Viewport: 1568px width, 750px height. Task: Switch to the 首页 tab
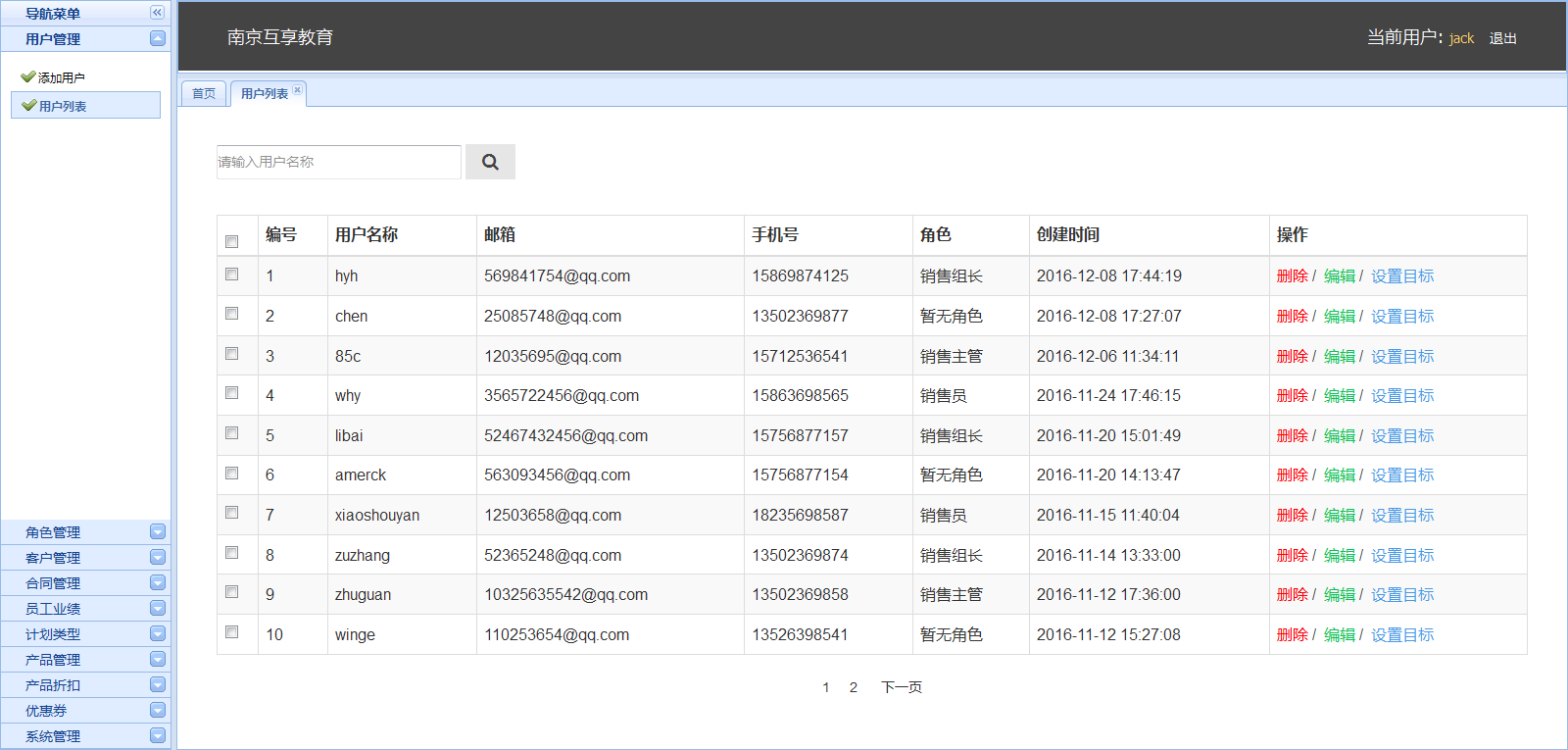tap(204, 94)
